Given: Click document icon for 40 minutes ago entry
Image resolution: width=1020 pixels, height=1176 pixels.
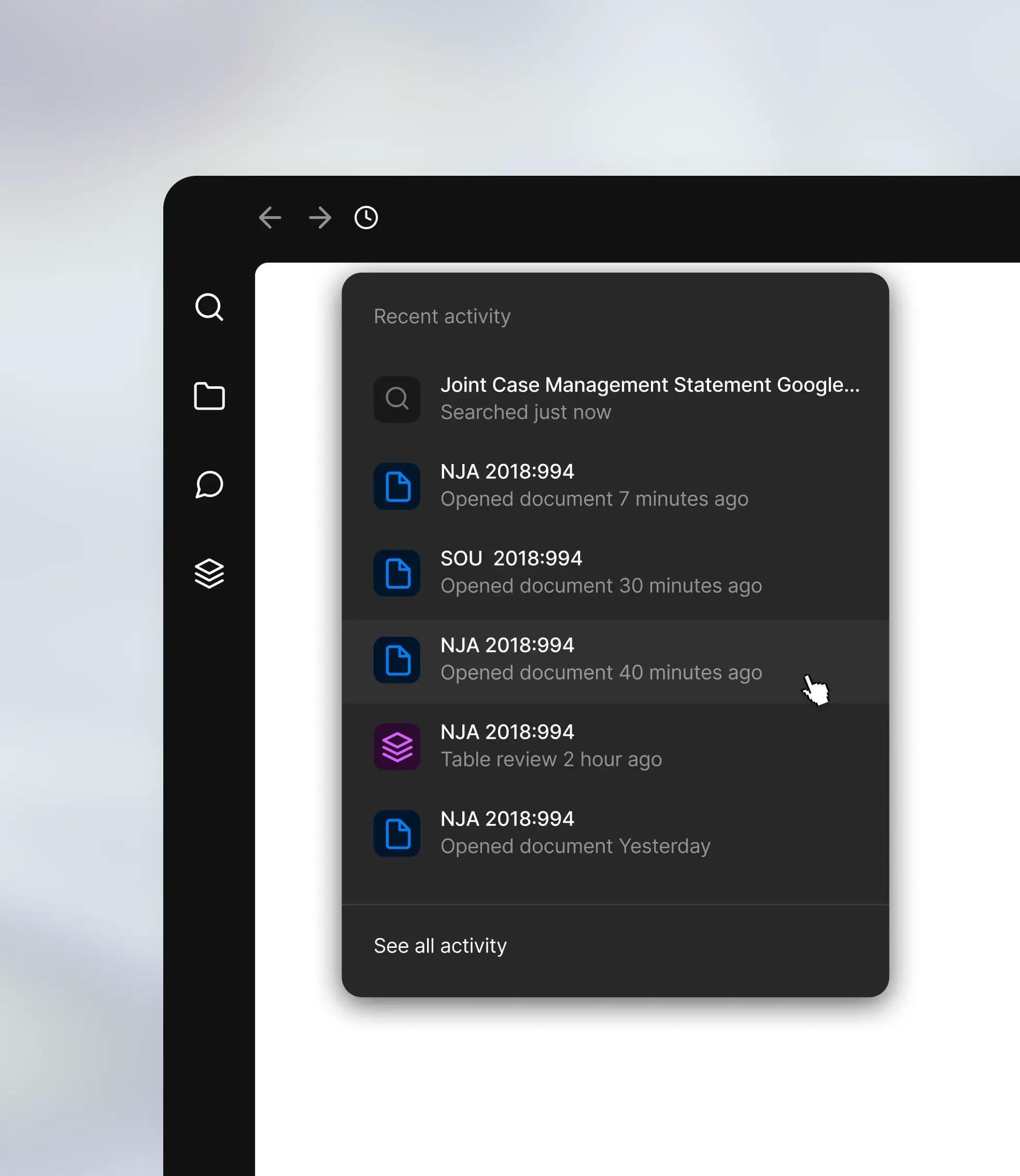Looking at the screenshot, I should [x=396, y=660].
